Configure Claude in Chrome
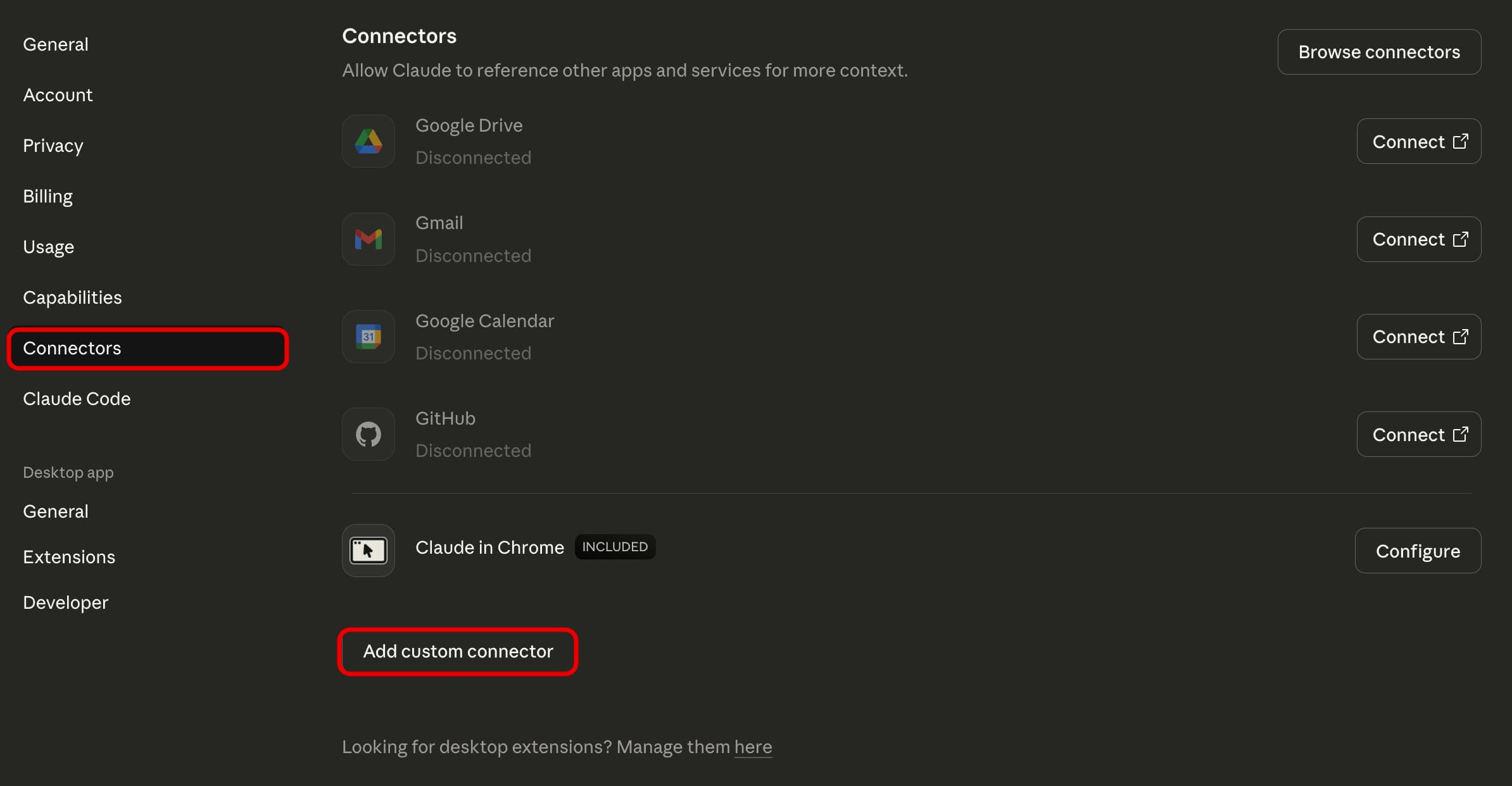Image resolution: width=1512 pixels, height=786 pixels. pyautogui.click(x=1417, y=551)
